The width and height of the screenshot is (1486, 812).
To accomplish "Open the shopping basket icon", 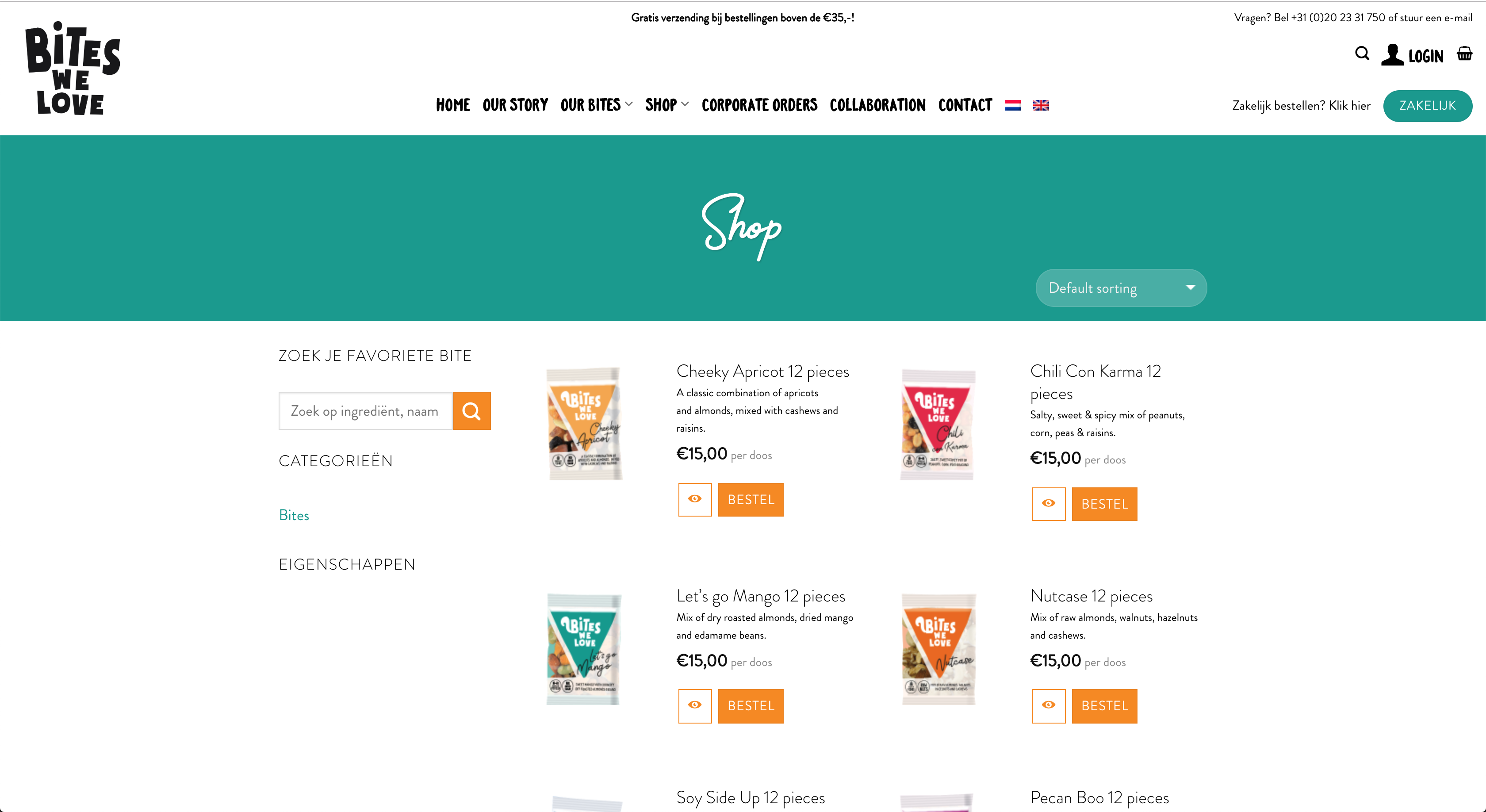I will pyautogui.click(x=1464, y=54).
